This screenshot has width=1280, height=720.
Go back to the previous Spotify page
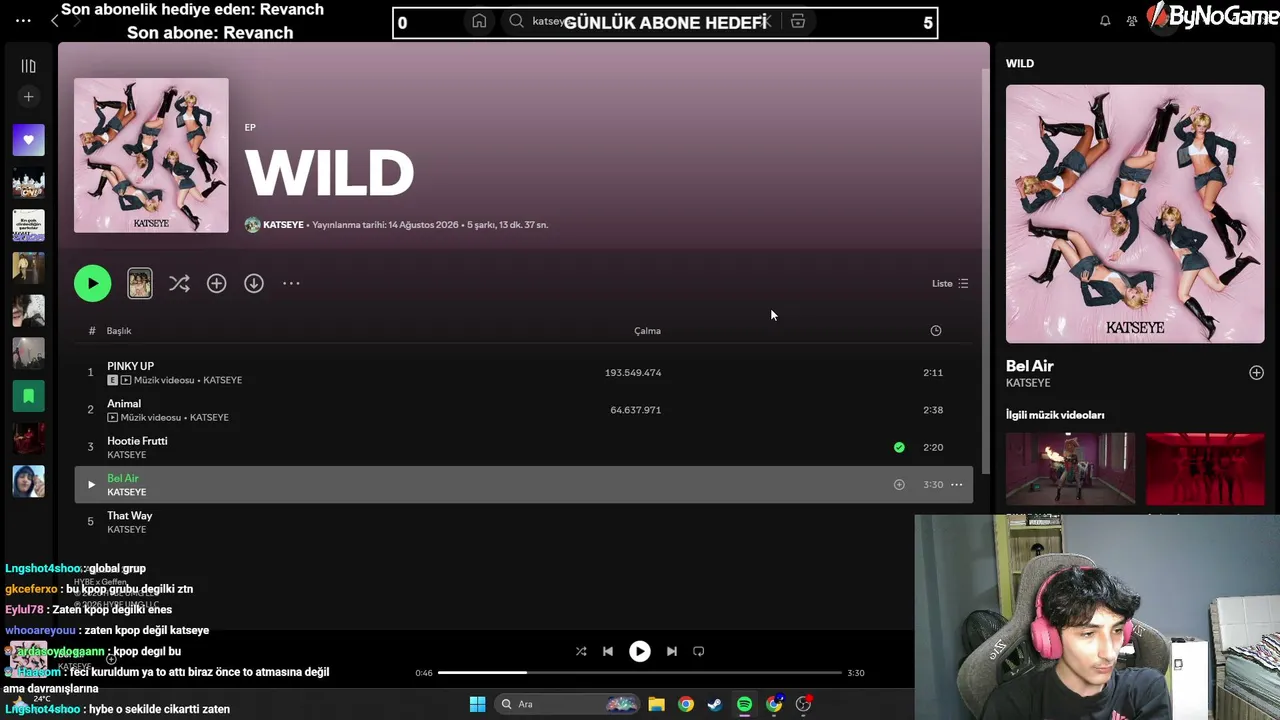(x=55, y=21)
